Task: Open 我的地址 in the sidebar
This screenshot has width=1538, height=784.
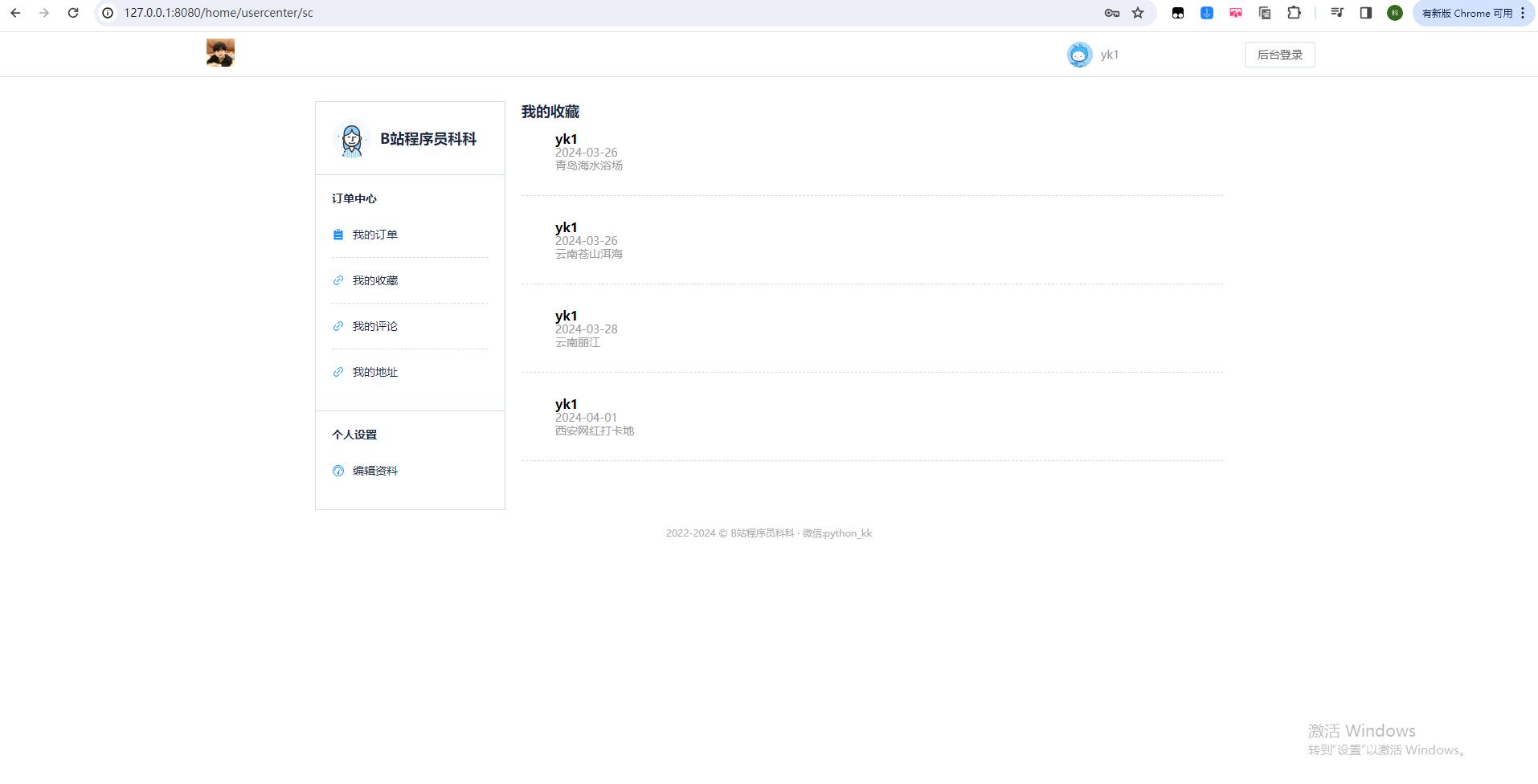Action: (375, 372)
